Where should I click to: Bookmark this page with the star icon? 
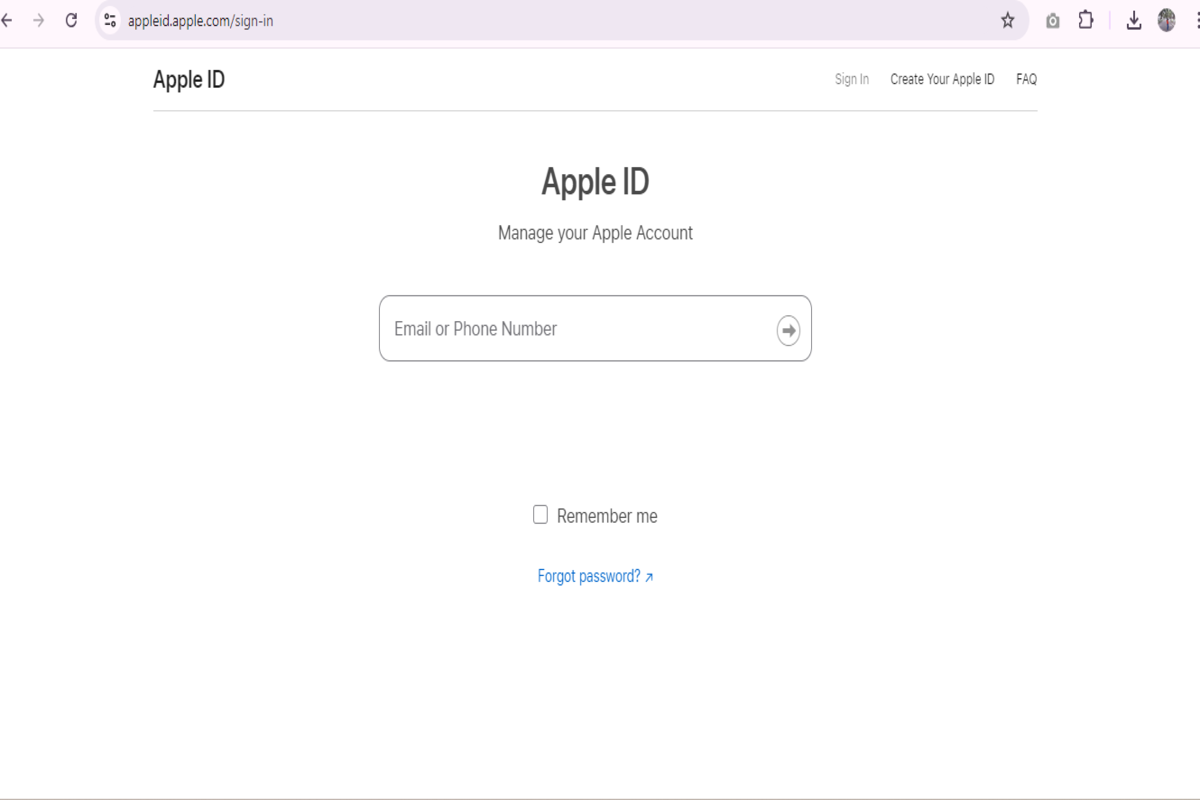coord(1008,20)
